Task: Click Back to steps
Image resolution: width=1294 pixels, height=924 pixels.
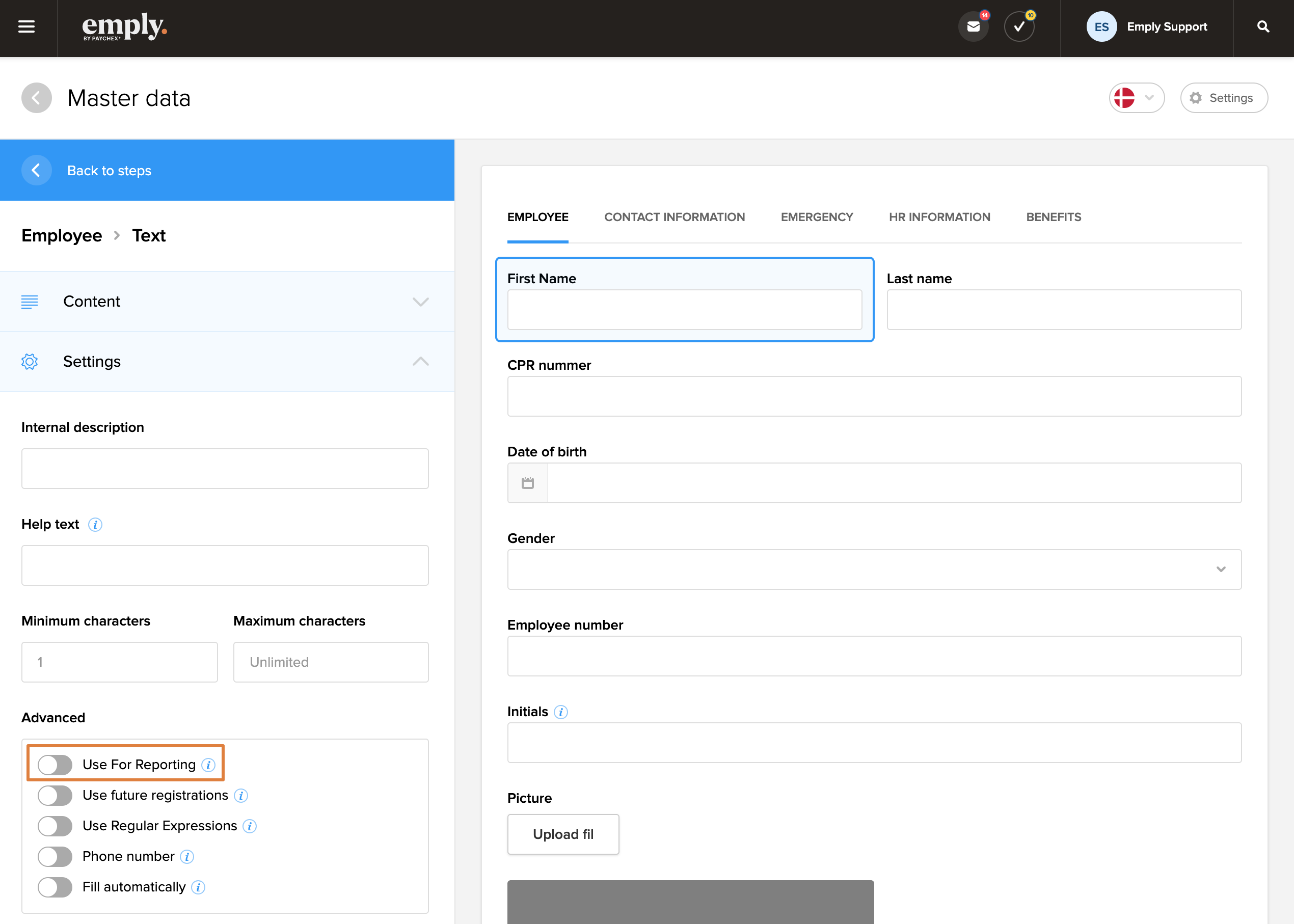Action: point(109,171)
